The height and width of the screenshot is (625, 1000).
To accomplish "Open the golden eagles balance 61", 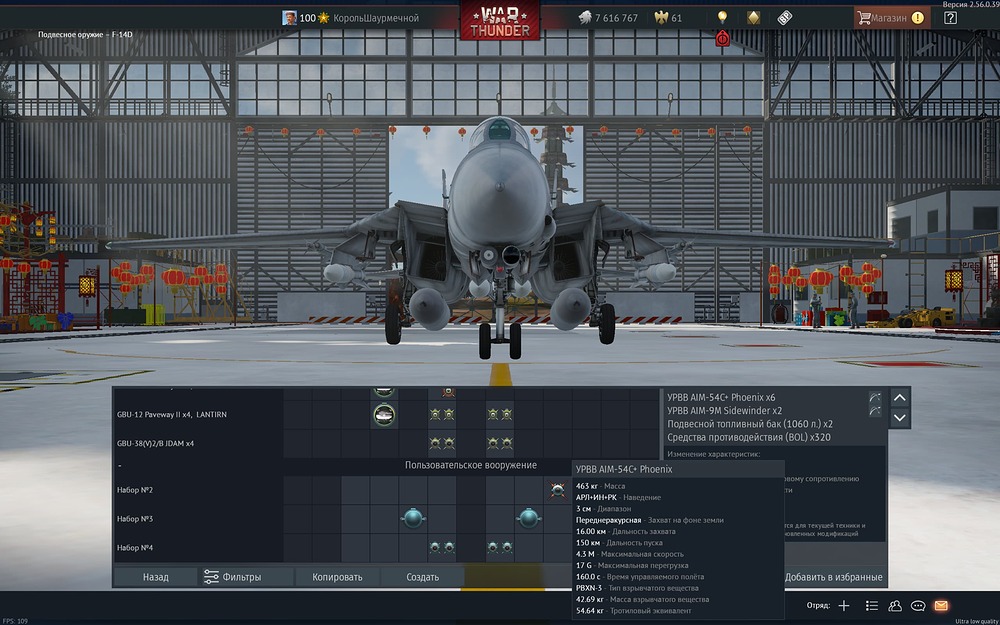I will (668, 18).
